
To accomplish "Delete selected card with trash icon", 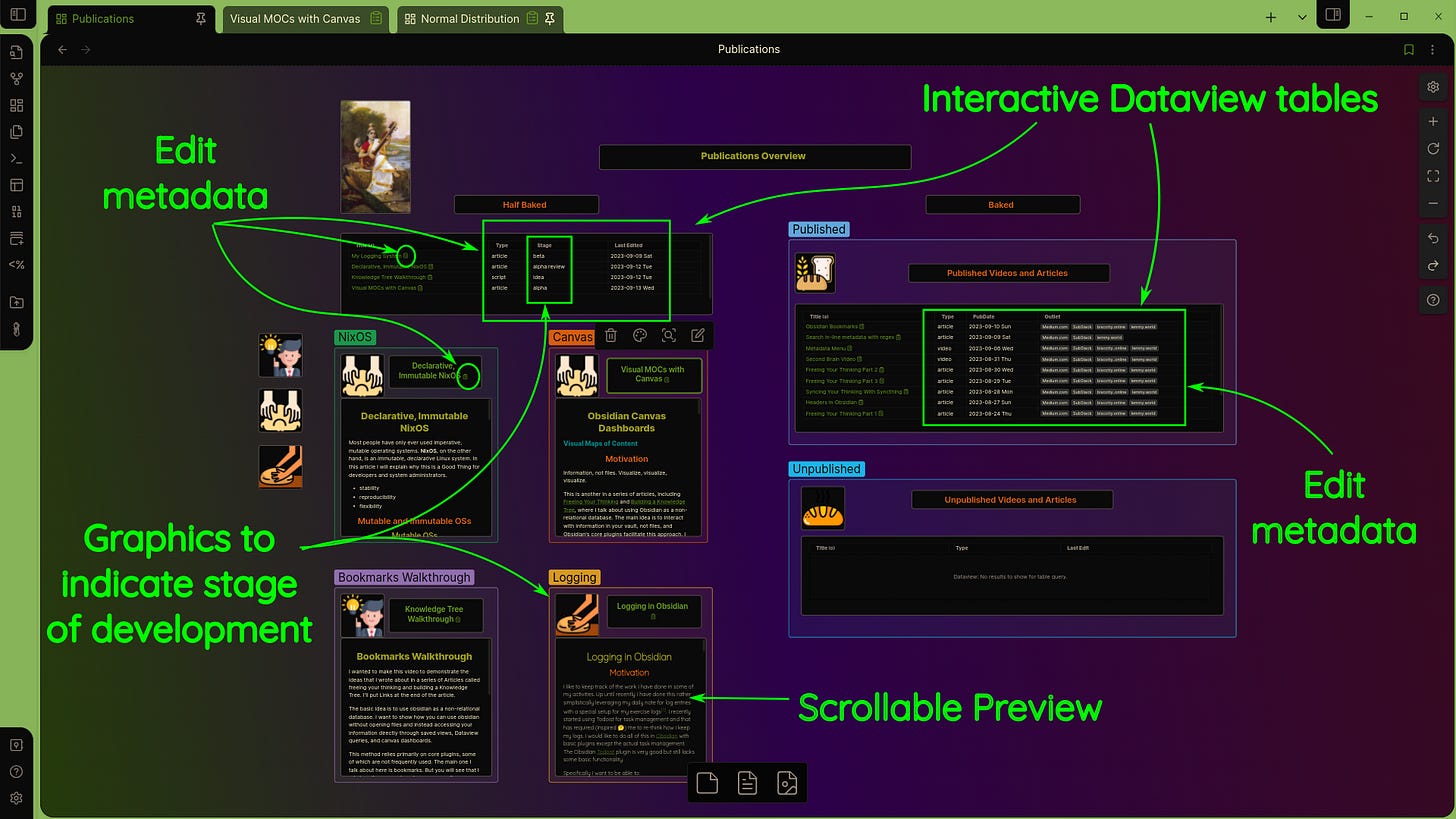I will (x=611, y=336).
